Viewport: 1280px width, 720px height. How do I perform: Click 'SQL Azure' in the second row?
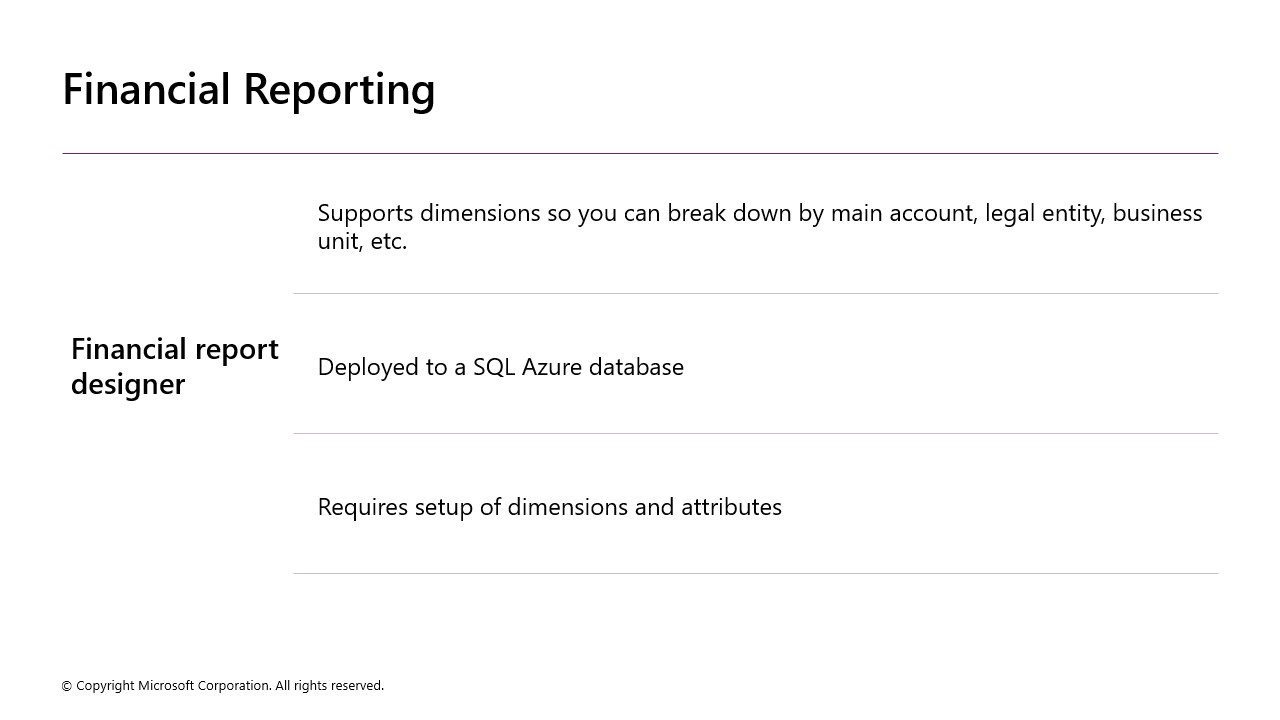[528, 367]
